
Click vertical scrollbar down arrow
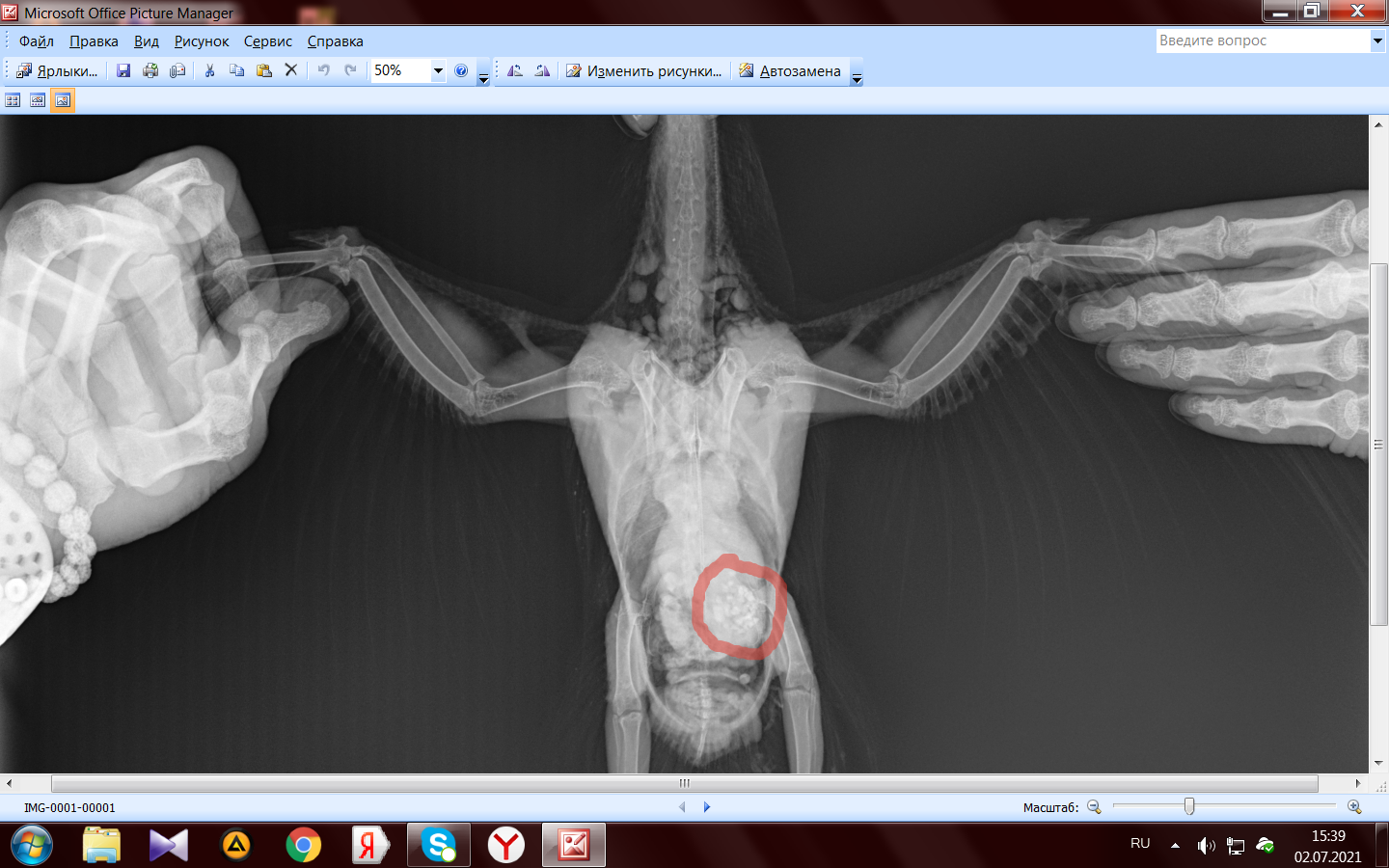pyautogui.click(x=1378, y=764)
